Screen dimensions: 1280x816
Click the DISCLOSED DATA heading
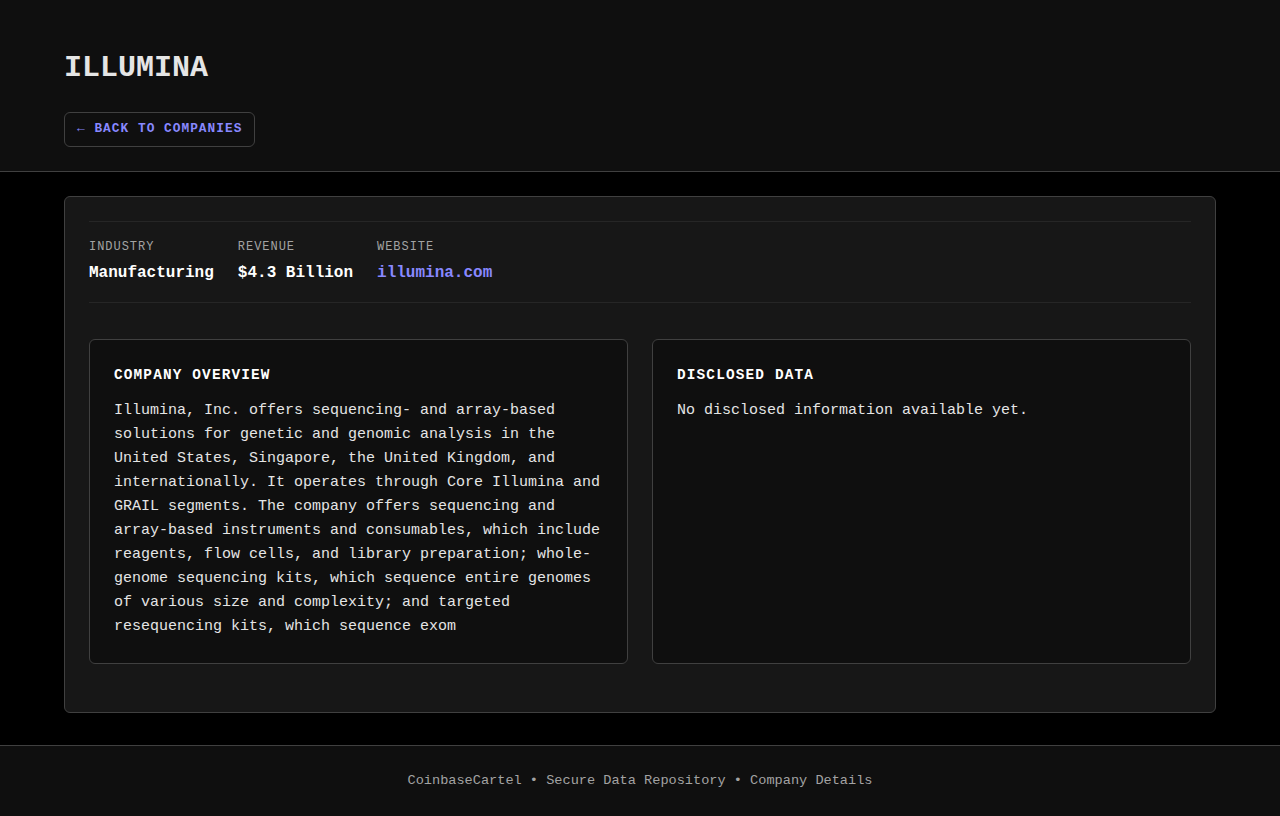pyautogui.click(x=745, y=374)
